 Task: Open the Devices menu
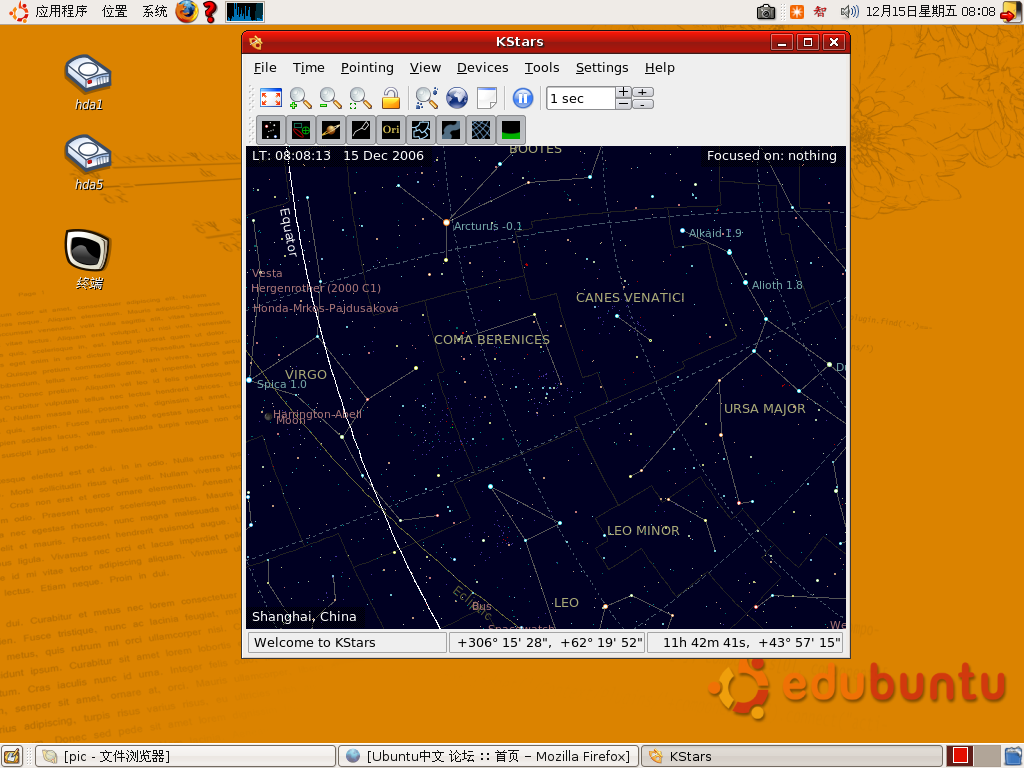pyautogui.click(x=483, y=68)
